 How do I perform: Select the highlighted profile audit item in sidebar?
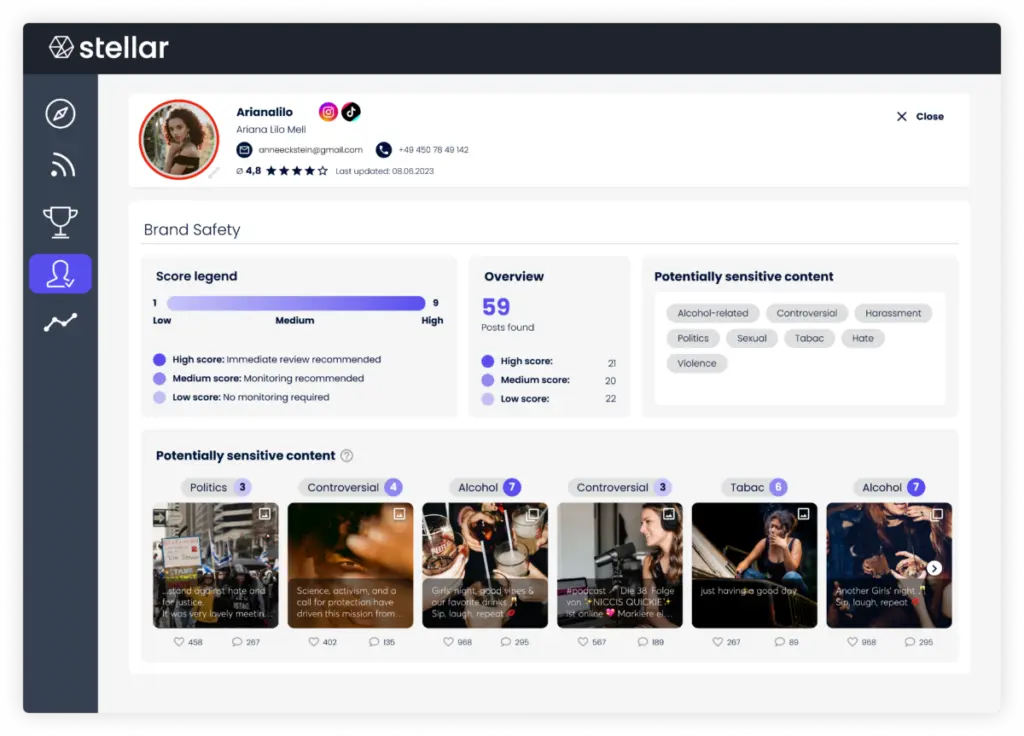[x=60, y=273]
